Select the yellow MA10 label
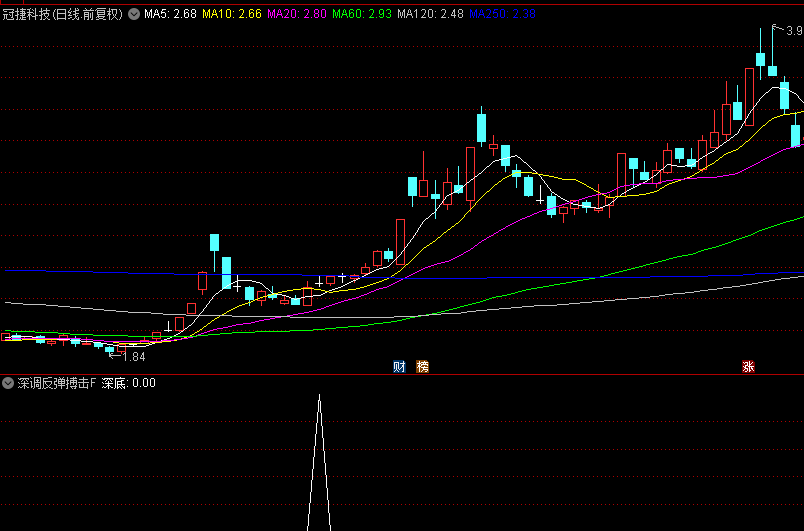This screenshot has width=804, height=531. point(231,15)
